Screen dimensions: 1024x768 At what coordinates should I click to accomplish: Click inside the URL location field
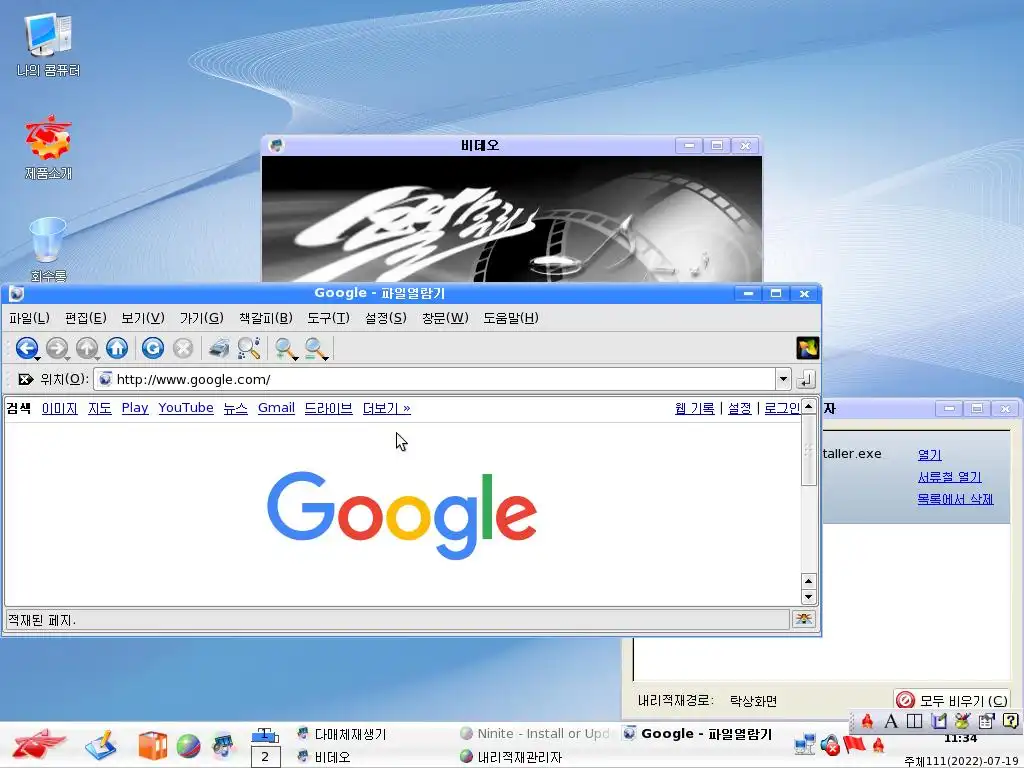(434, 379)
